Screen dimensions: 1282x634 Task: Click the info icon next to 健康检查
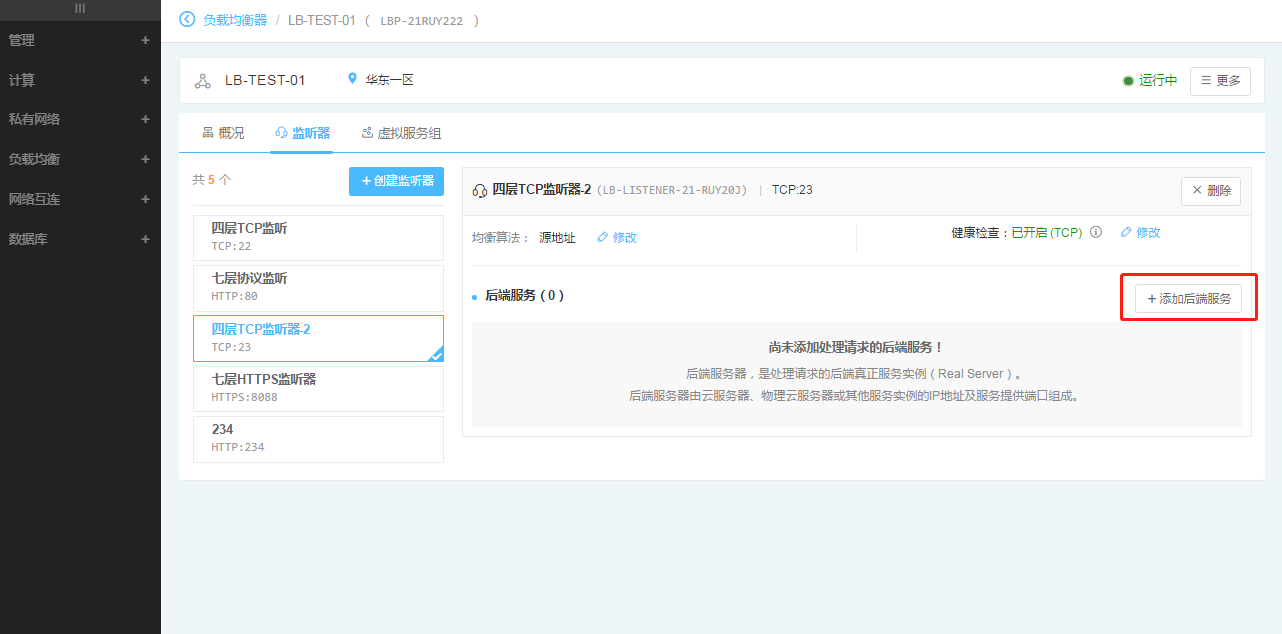click(1096, 232)
